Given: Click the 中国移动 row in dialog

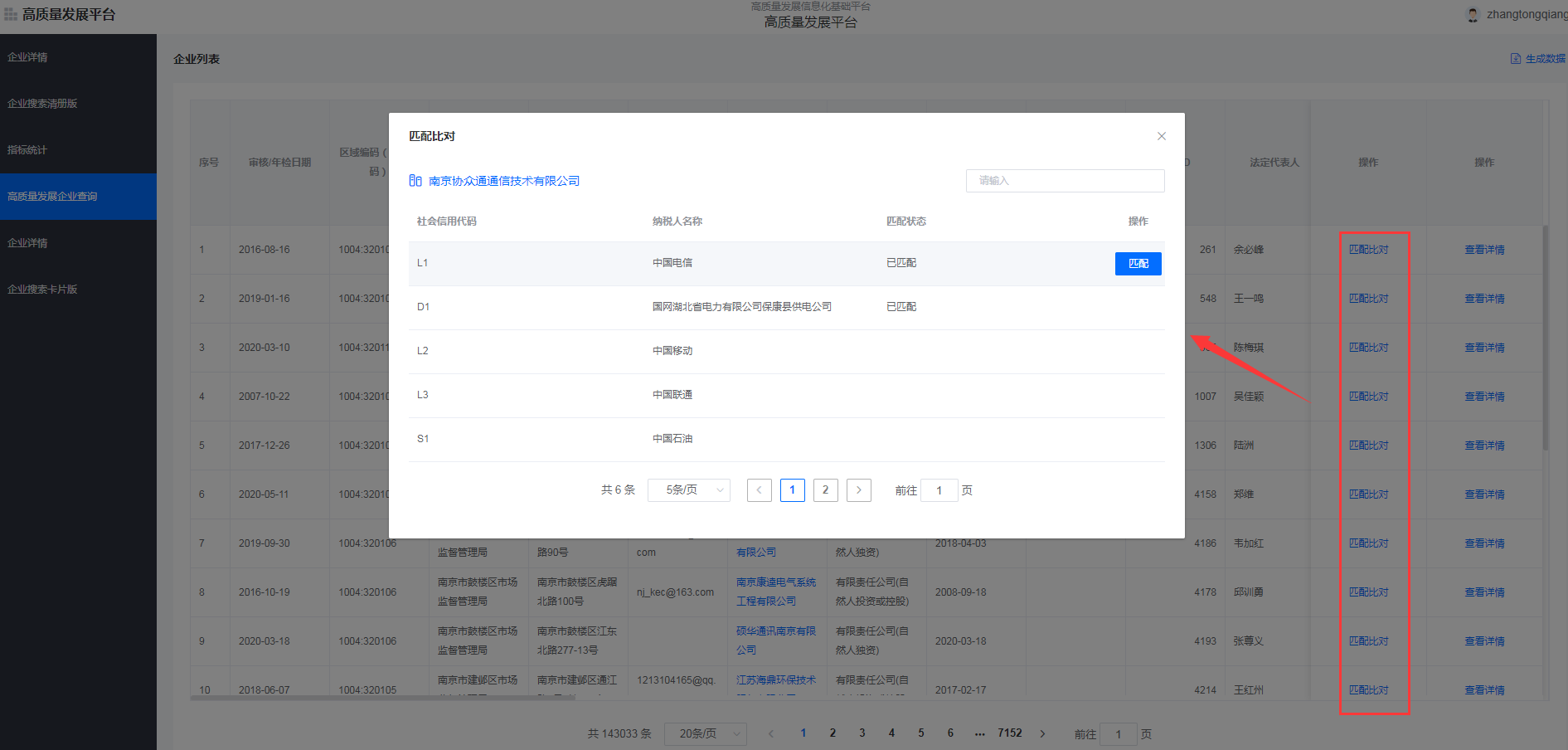Looking at the screenshot, I should [x=787, y=352].
